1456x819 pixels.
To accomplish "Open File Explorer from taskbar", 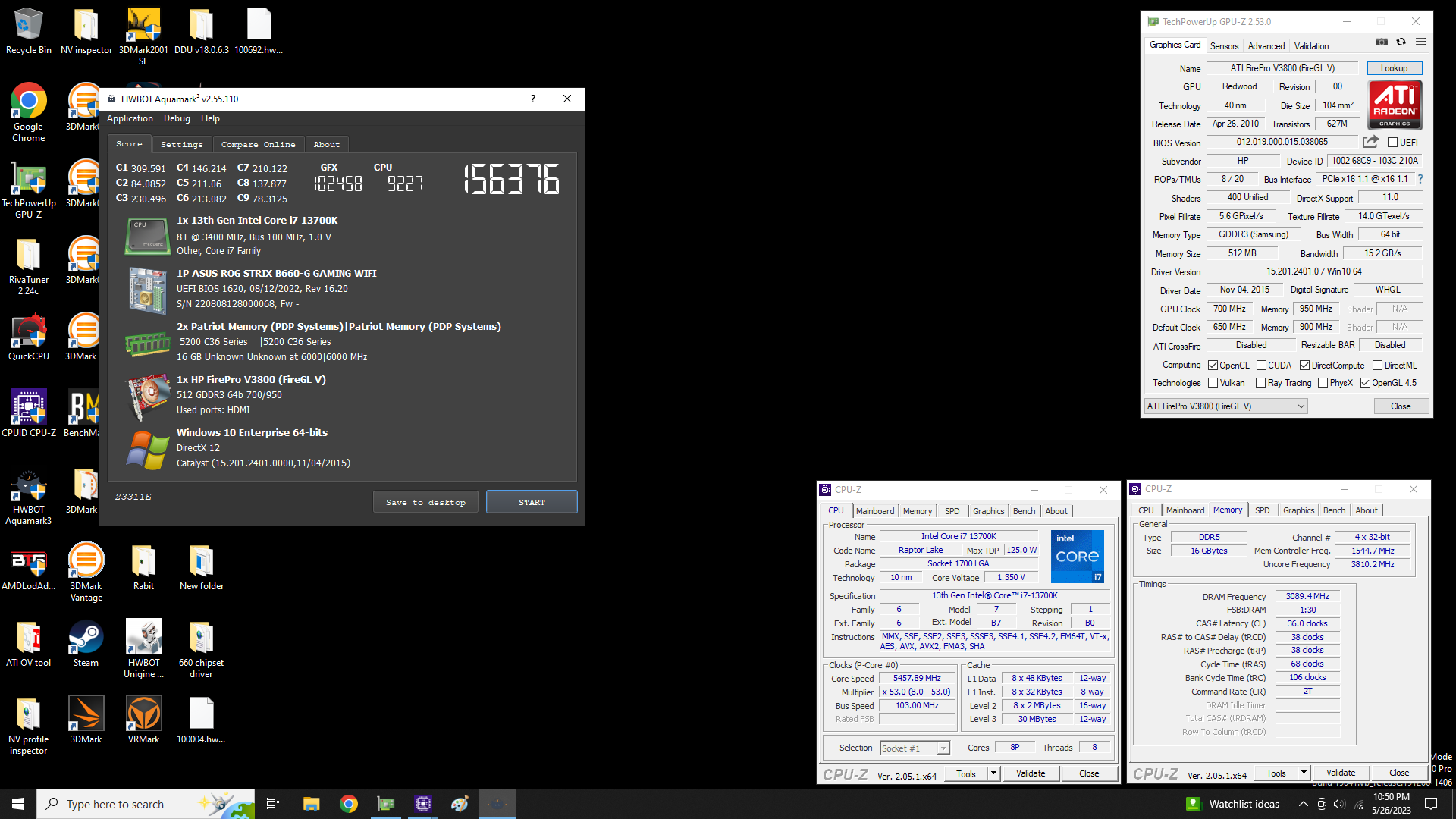I will pos(311,804).
